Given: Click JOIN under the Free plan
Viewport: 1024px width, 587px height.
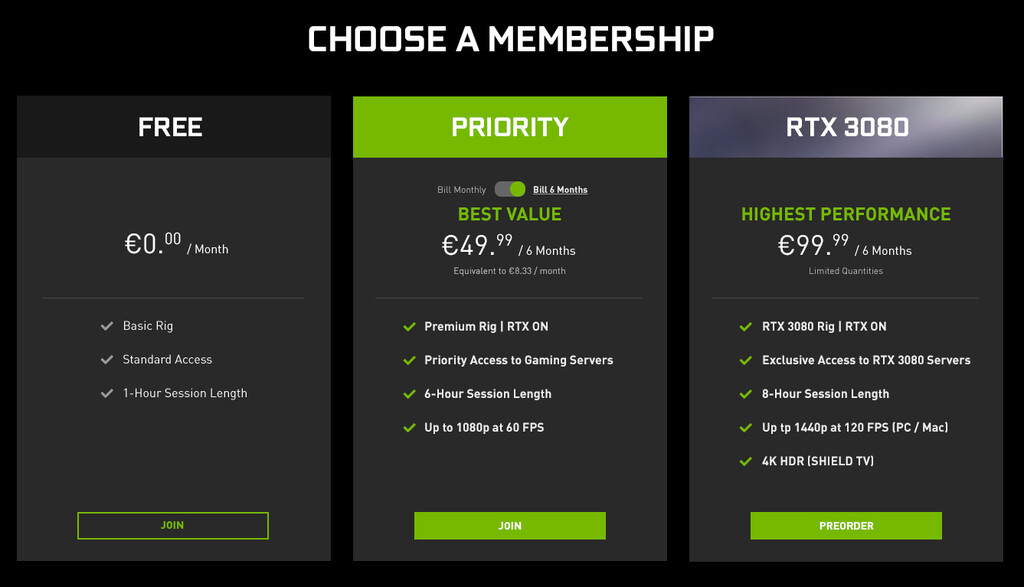Looking at the screenshot, I should (172, 525).
